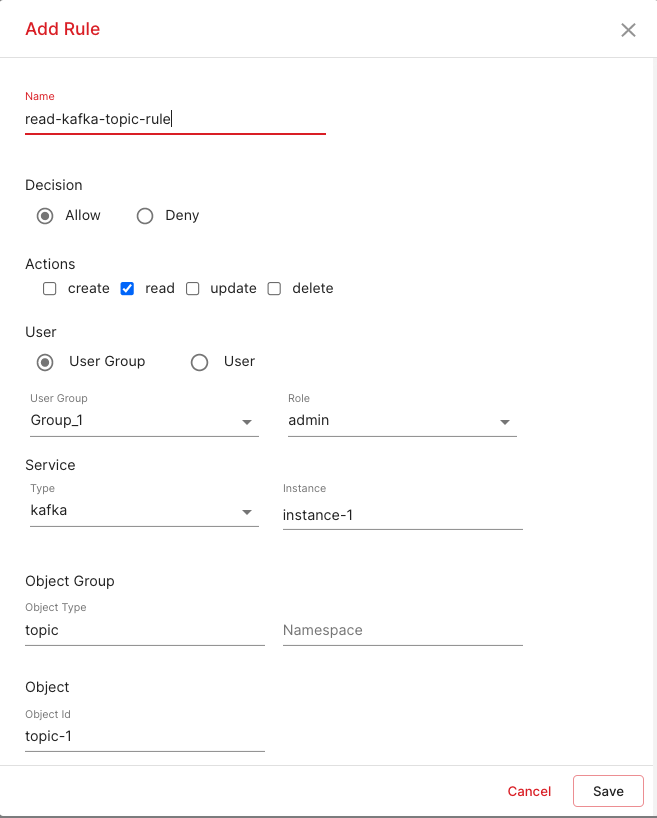657x818 pixels.
Task: Save the new rule
Action: coord(608,791)
